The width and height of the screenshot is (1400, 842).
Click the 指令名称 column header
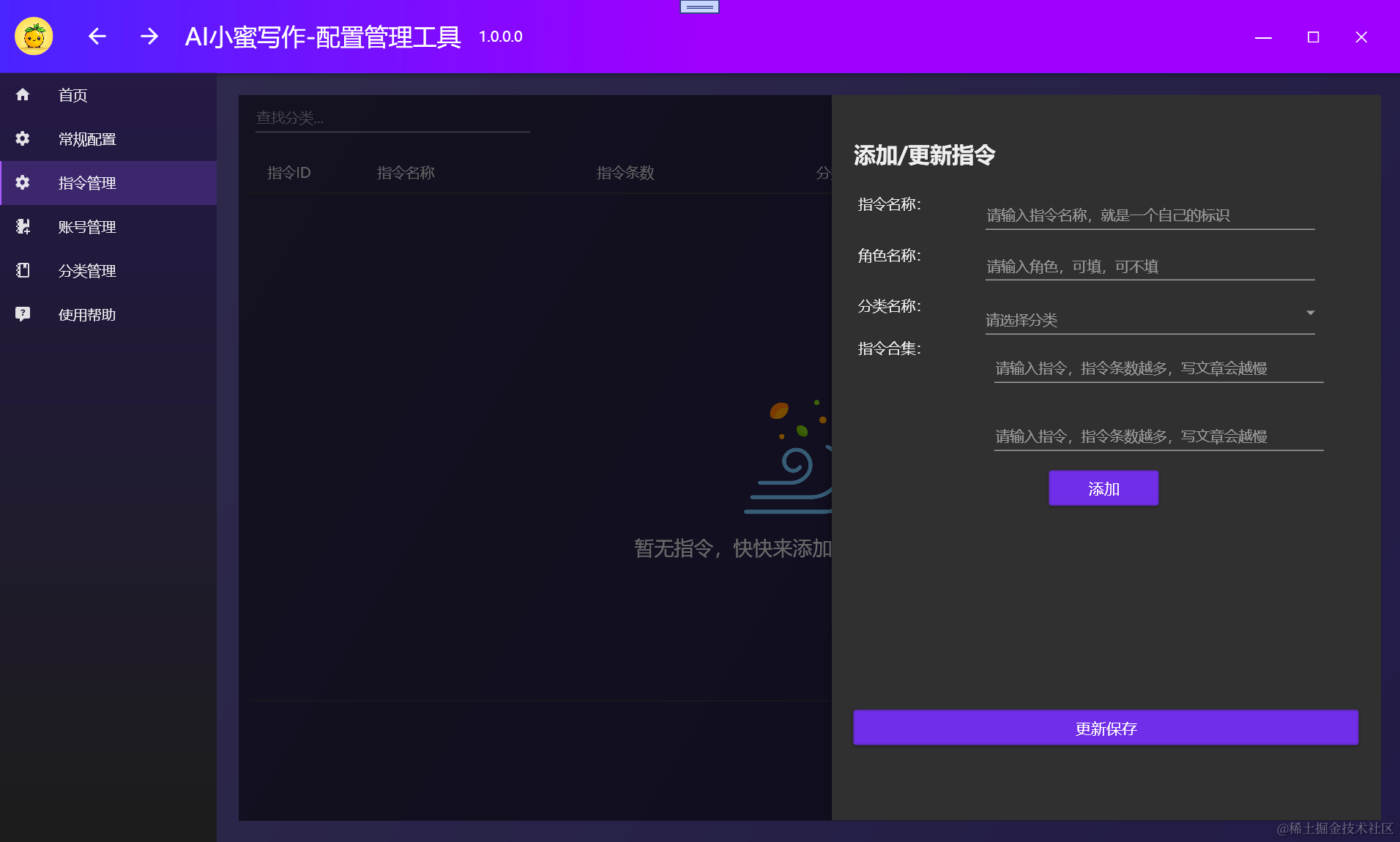coord(406,173)
